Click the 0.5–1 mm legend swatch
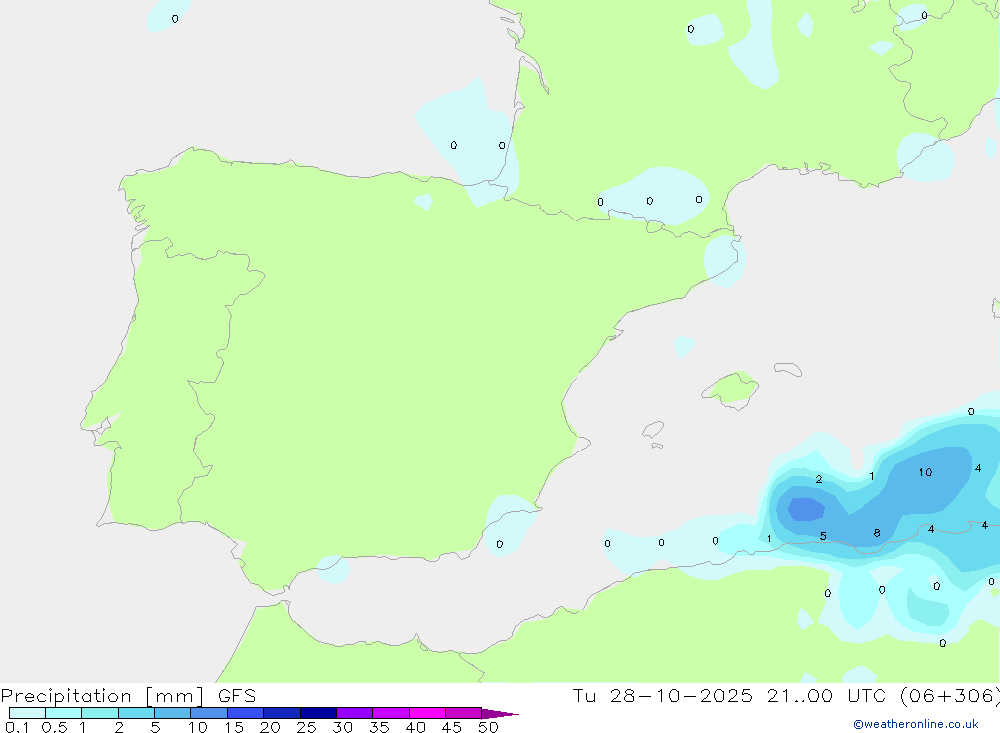1000x733 pixels. click(x=63, y=713)
